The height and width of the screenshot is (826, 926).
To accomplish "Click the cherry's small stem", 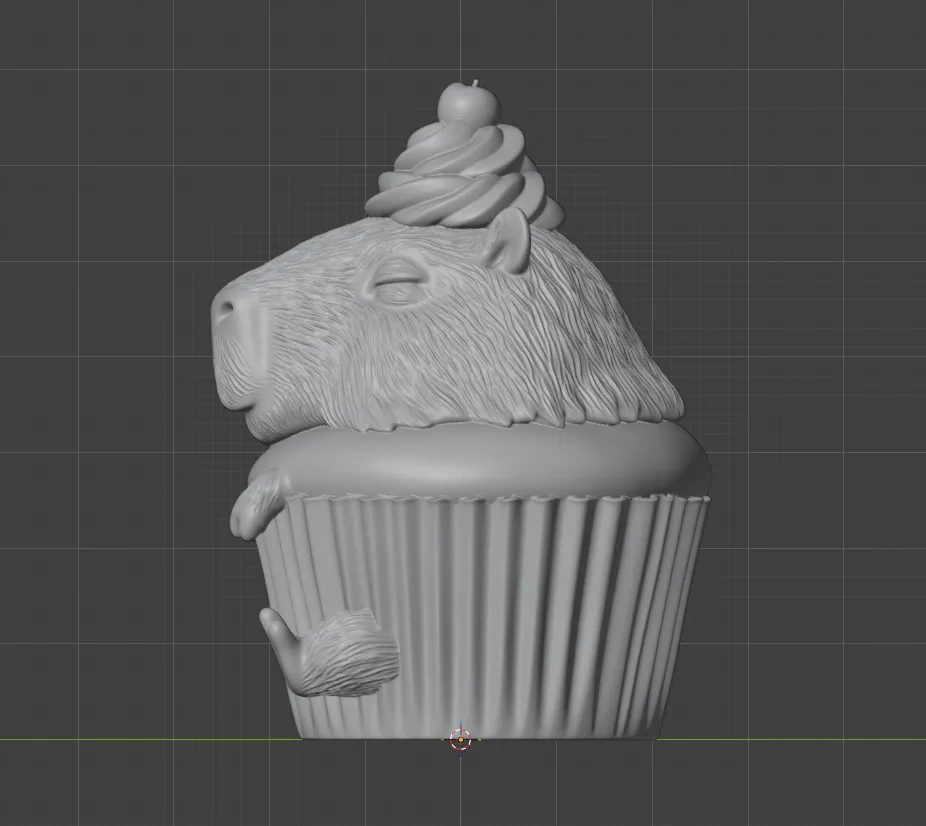I will coord(475,82).
